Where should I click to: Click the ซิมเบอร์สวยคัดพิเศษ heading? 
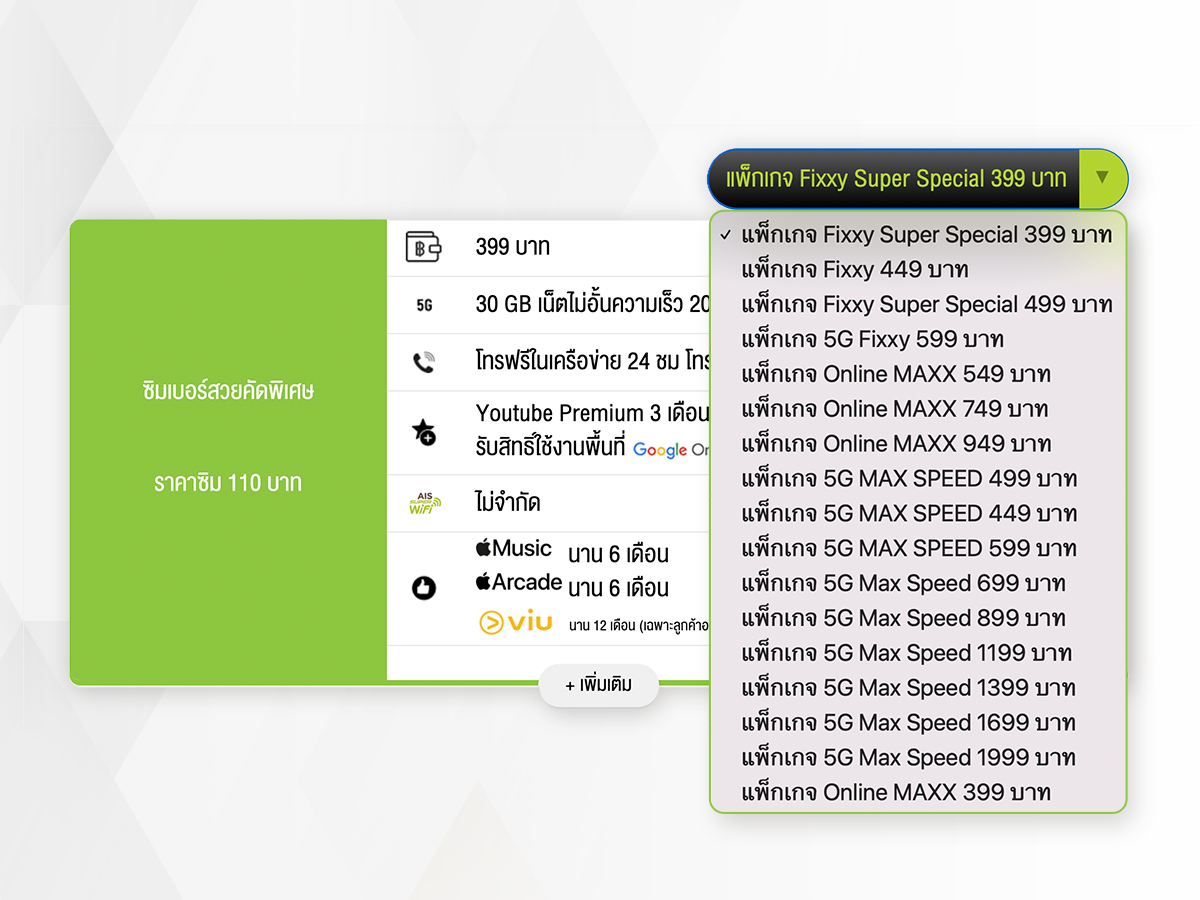[x=228, y=391]
